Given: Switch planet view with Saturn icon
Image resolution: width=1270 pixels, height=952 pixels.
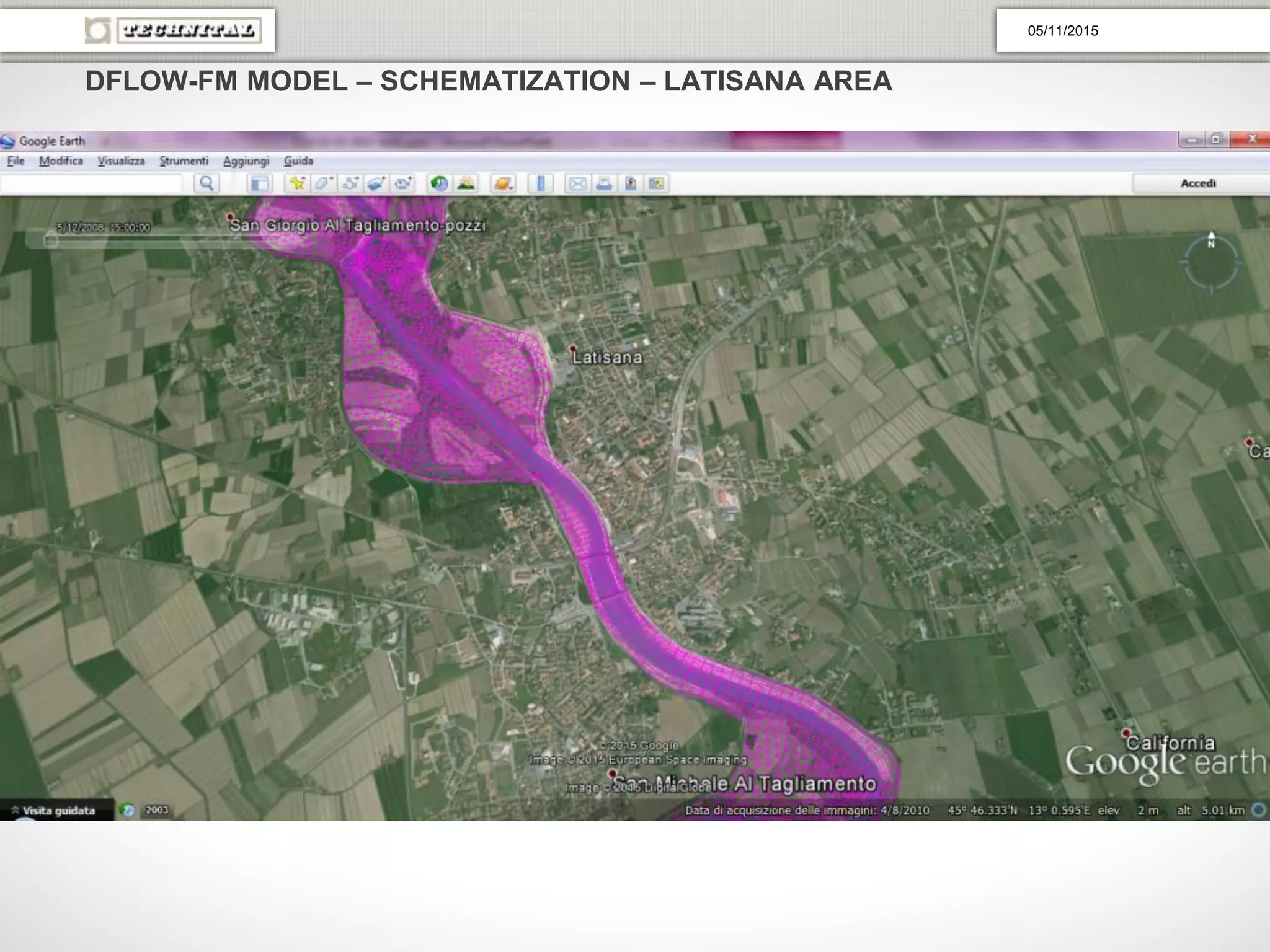Looking at the screenshot, I should click(503, 183).
